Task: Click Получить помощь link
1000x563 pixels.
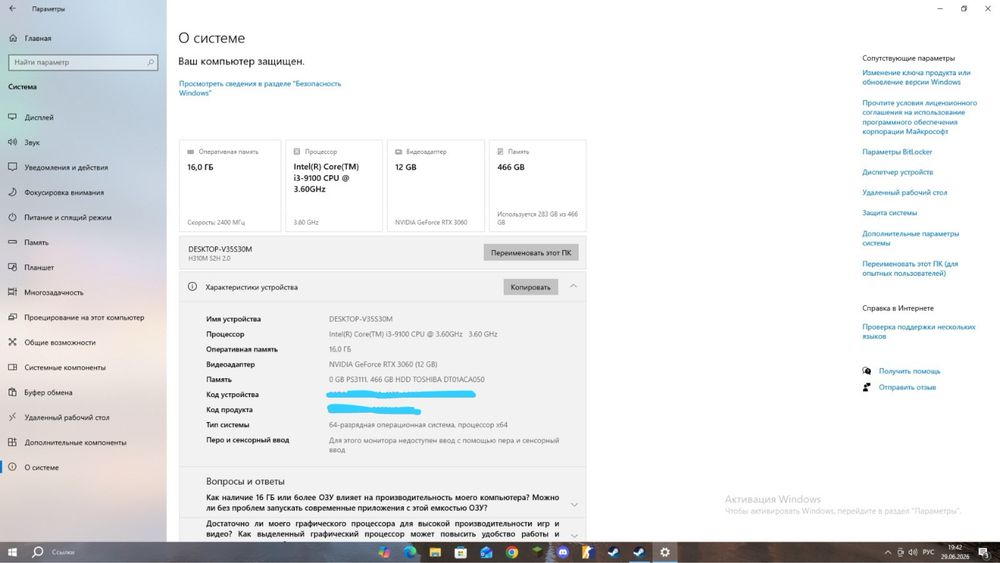Action: point(909,371)
